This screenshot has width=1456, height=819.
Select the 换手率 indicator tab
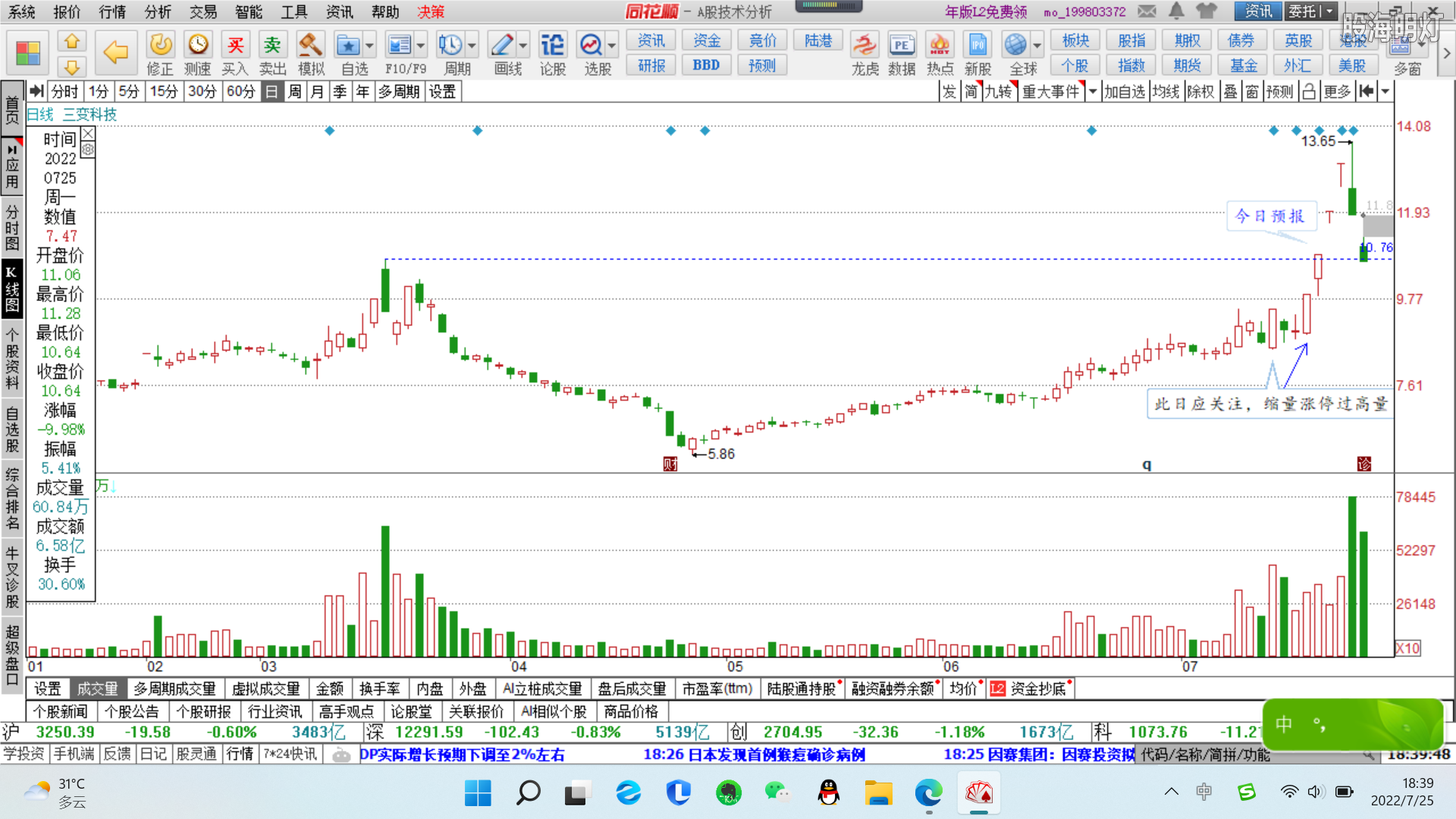tap(379, 689)
